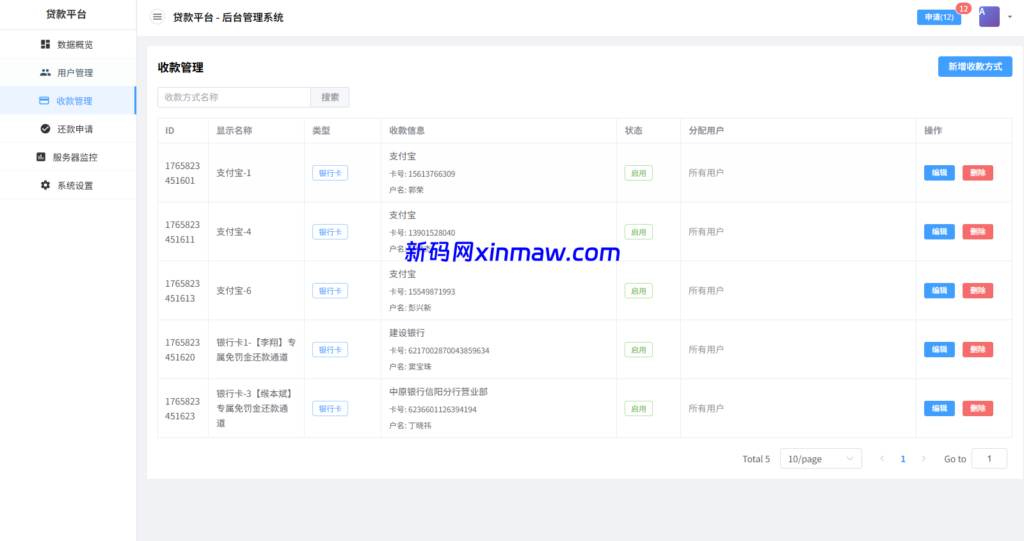Viewport: 1024px width, 541px height.
Task: Click the 数据概览 dashboard grid icon
Action: tap(45, 44)
